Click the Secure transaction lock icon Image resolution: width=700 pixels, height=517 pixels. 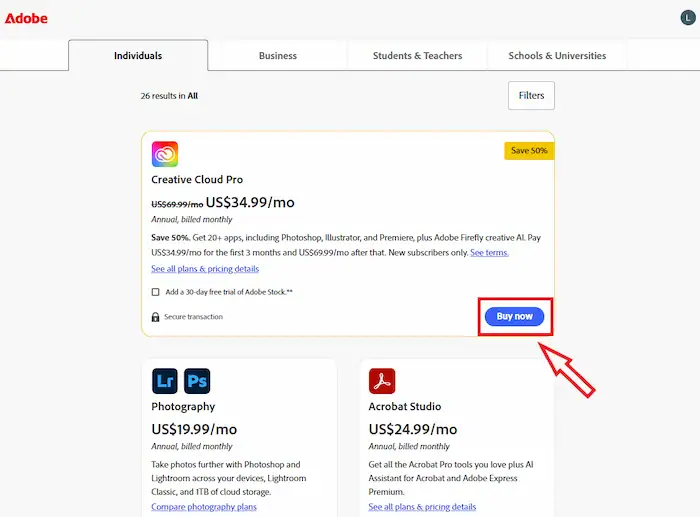pos(155,317)
